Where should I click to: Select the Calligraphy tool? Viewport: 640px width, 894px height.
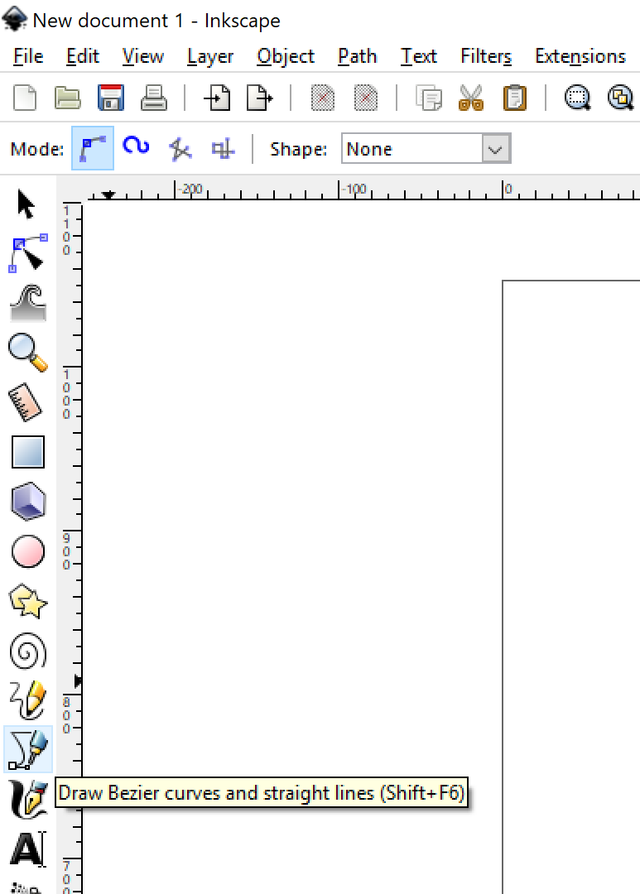tap(28, 799)
